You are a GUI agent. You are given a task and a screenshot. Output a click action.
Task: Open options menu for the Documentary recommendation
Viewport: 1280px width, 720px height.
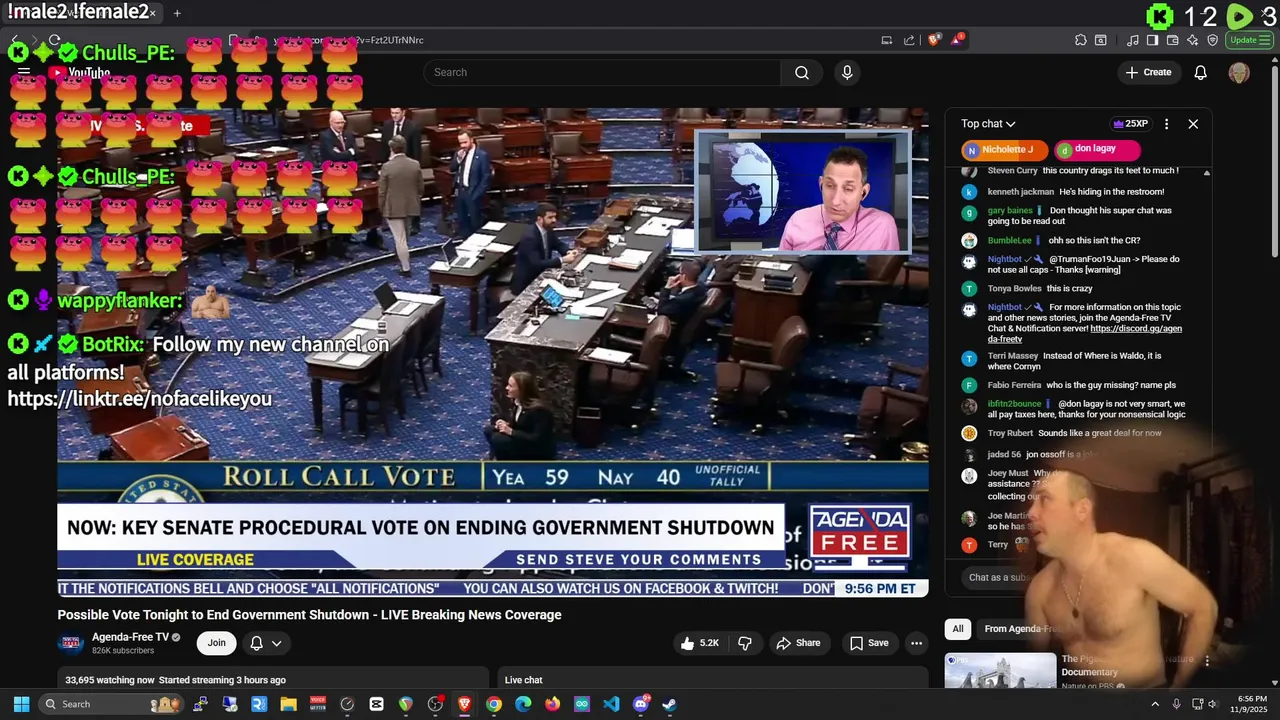(1207, 661)
